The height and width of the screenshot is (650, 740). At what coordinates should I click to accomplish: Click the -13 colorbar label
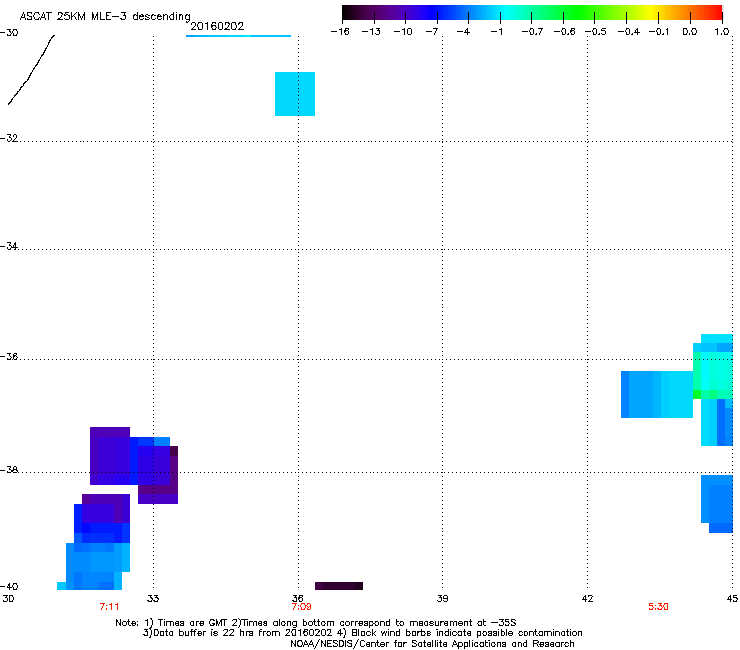point(371,32)
